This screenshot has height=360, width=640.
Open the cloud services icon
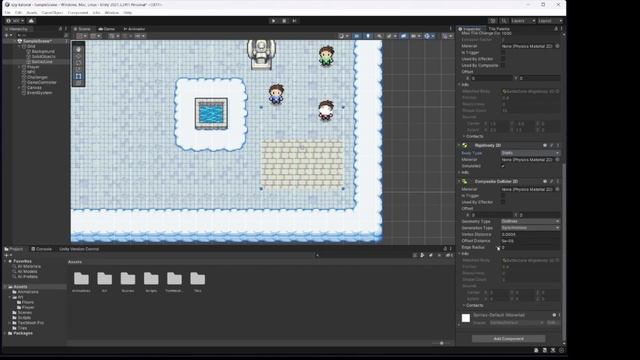tap(31, 21)
